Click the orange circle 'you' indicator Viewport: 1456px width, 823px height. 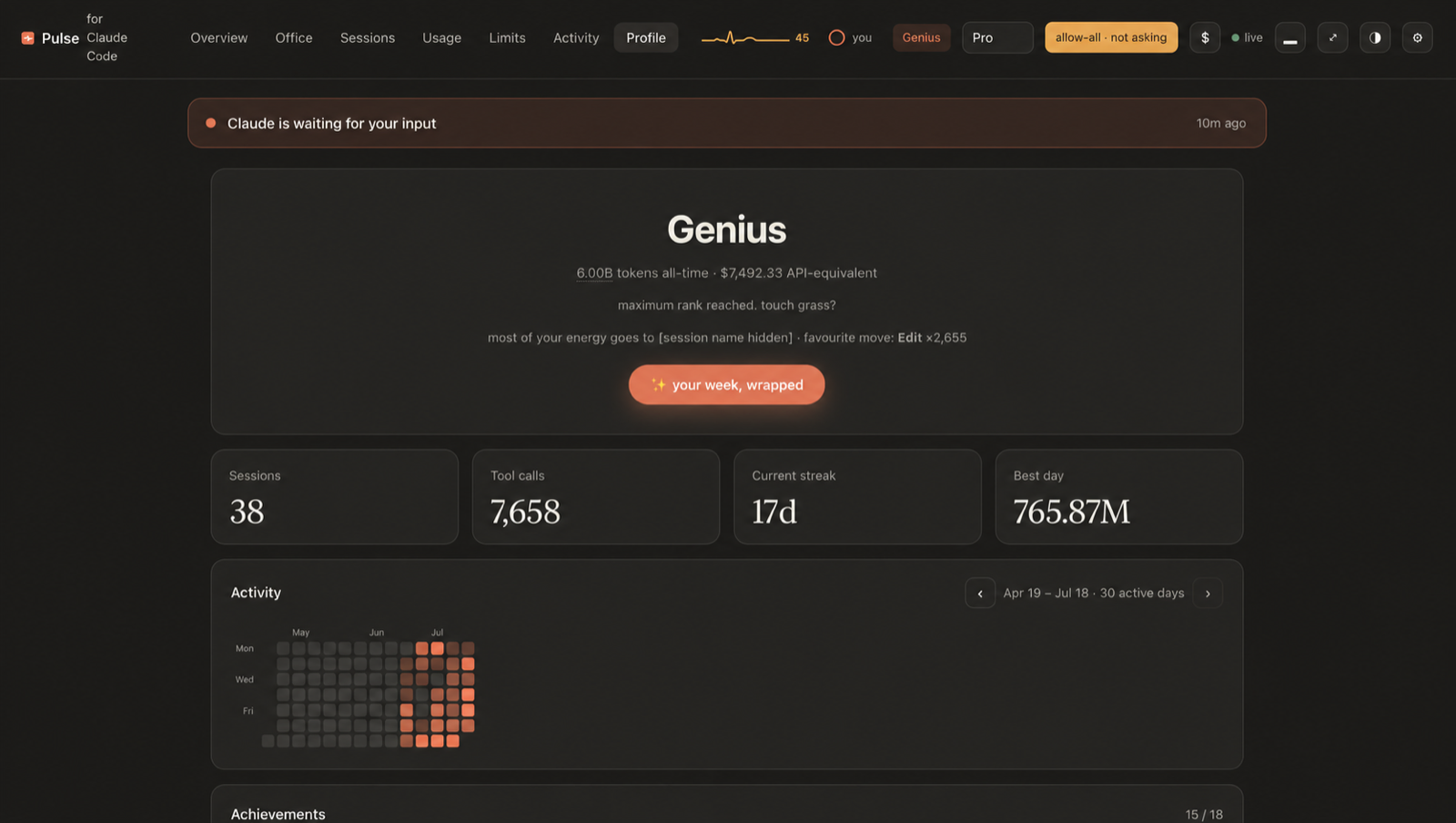point(850,37)
